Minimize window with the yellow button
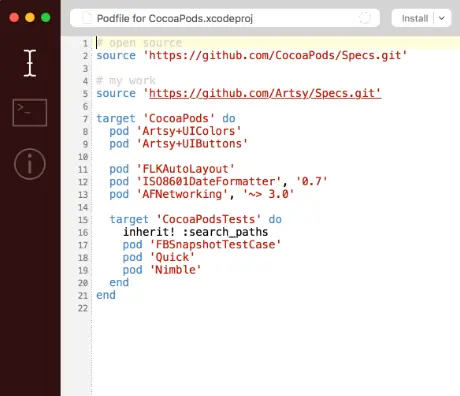The width and height of the screenshot is (460, 396). (30, 17)
